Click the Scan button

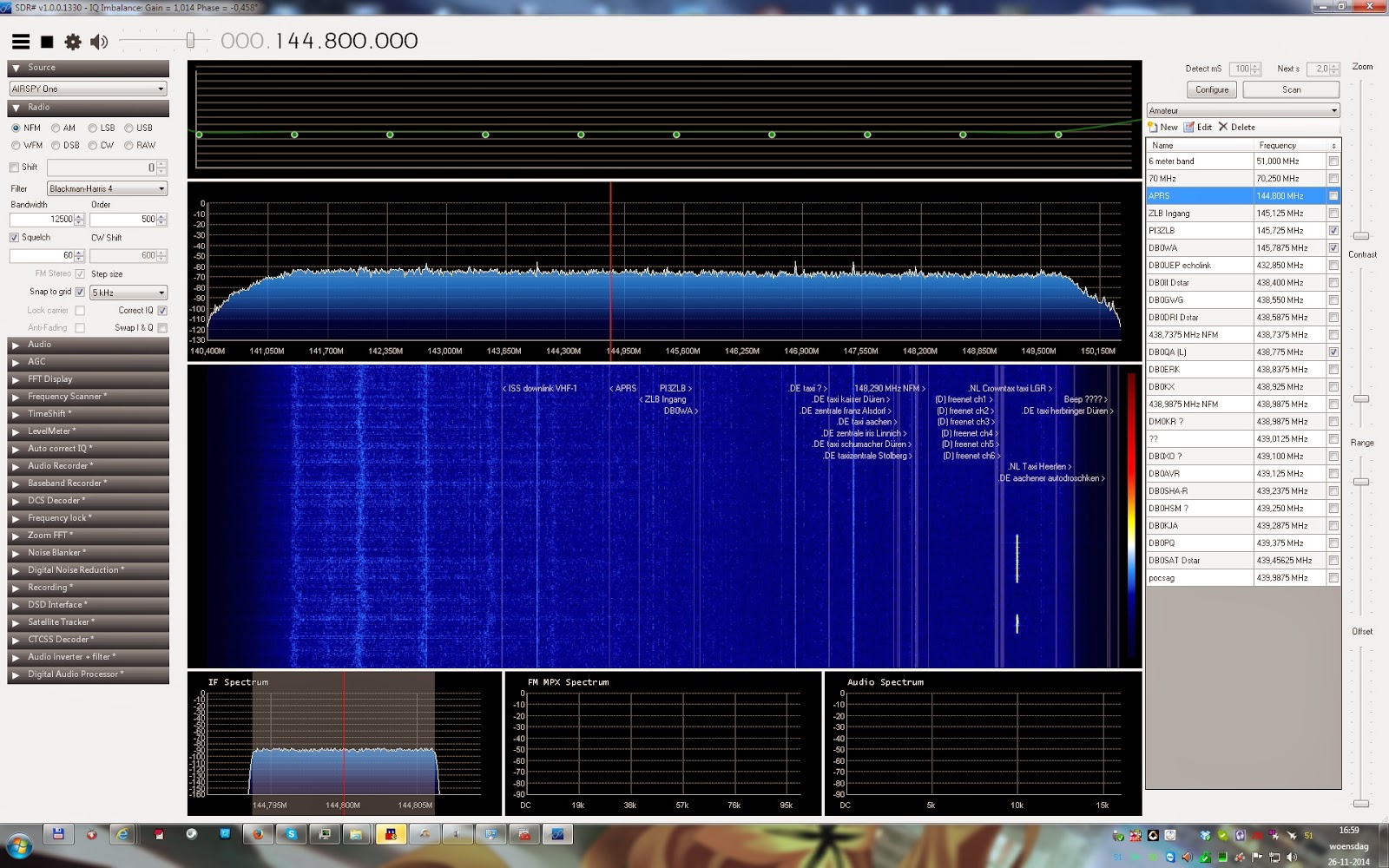1291,89
